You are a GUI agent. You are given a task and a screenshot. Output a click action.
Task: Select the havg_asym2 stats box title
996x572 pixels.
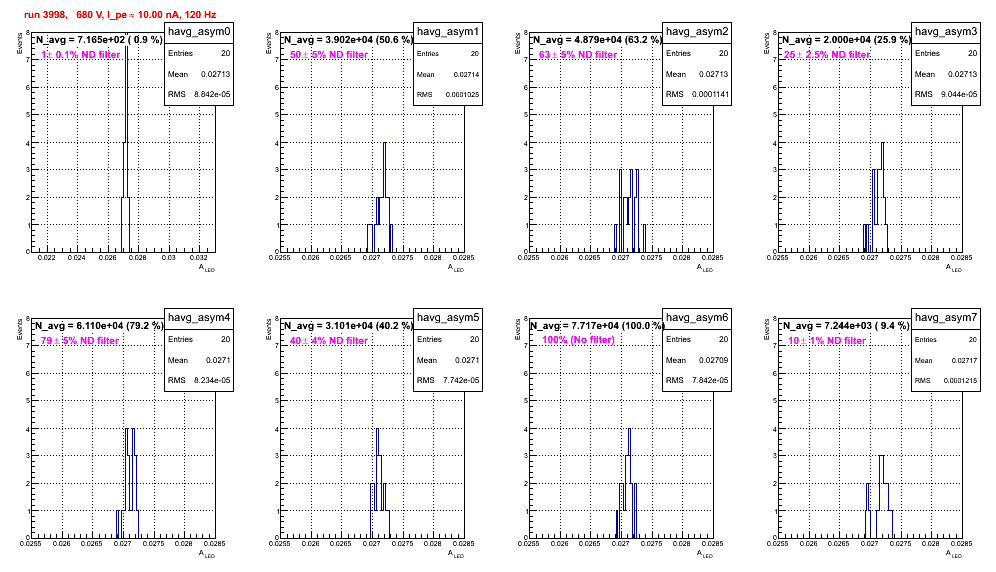[697, 32]
